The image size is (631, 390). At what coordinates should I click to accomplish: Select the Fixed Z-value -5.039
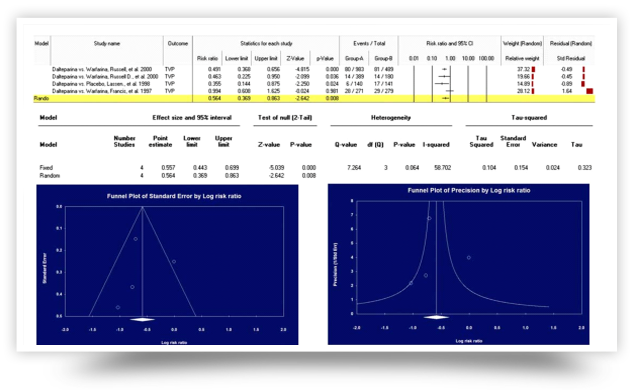[x=276, y=167]
